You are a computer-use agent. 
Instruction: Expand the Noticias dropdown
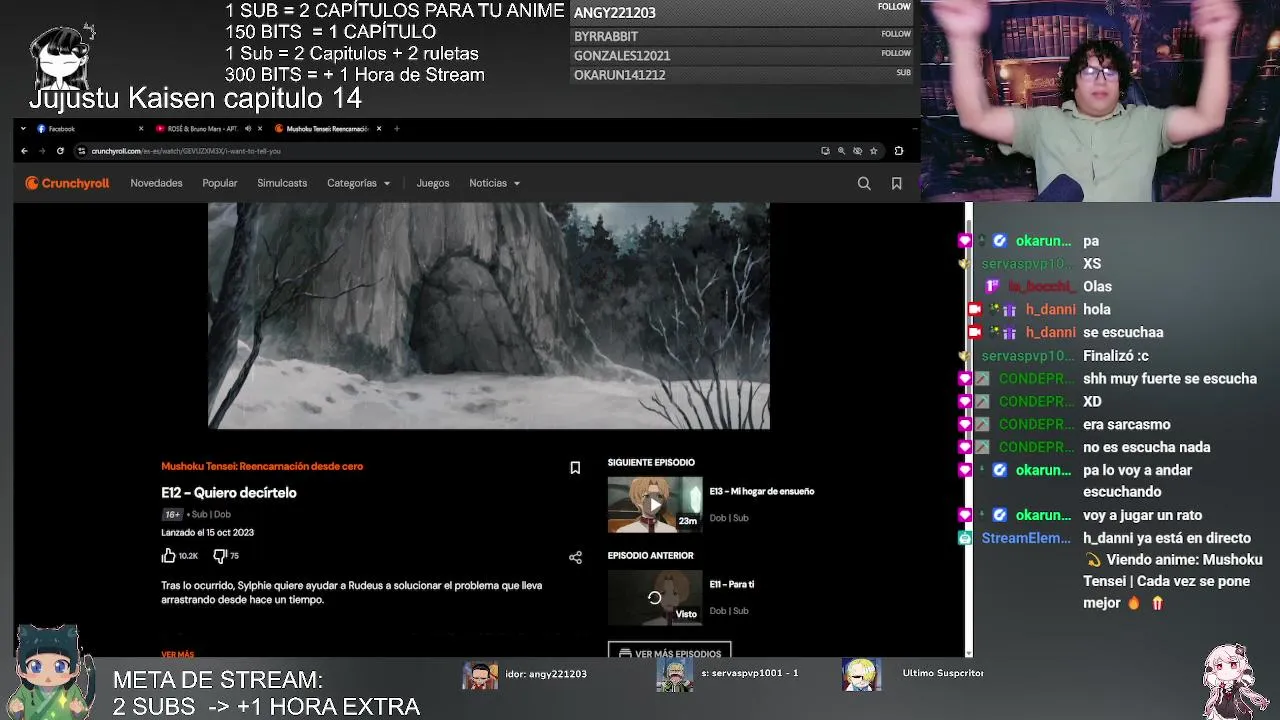pos(494,183)
